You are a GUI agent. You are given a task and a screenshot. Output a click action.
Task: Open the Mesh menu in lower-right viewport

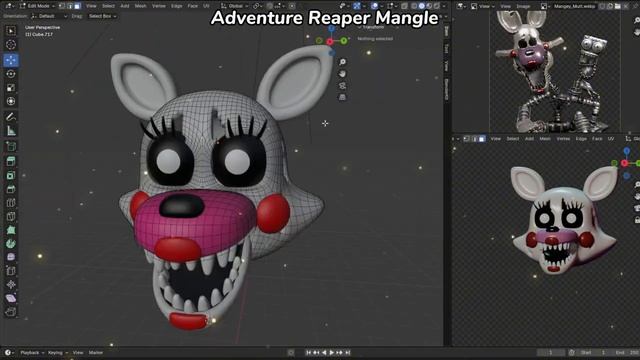tap(545, 139)
